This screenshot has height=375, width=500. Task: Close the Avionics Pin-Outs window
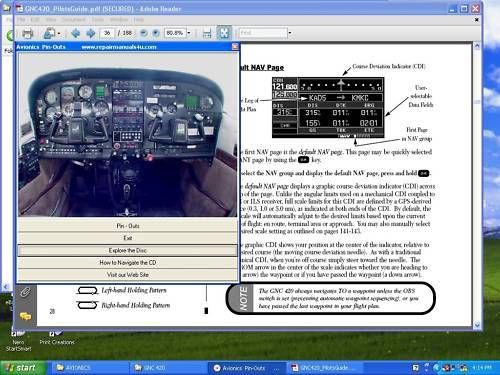(235, 47)
